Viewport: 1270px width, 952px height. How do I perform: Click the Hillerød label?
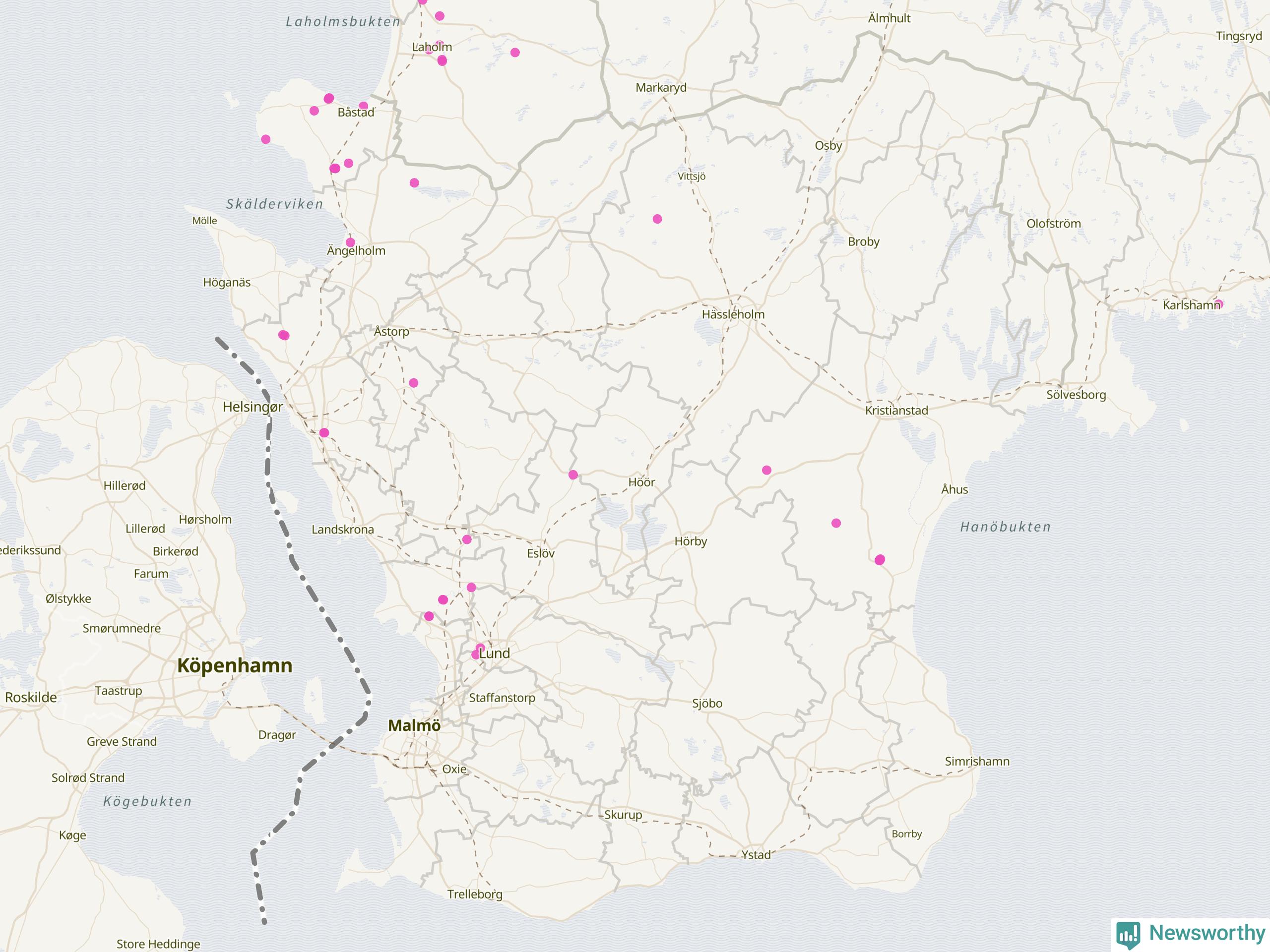(x=124, y=485)
